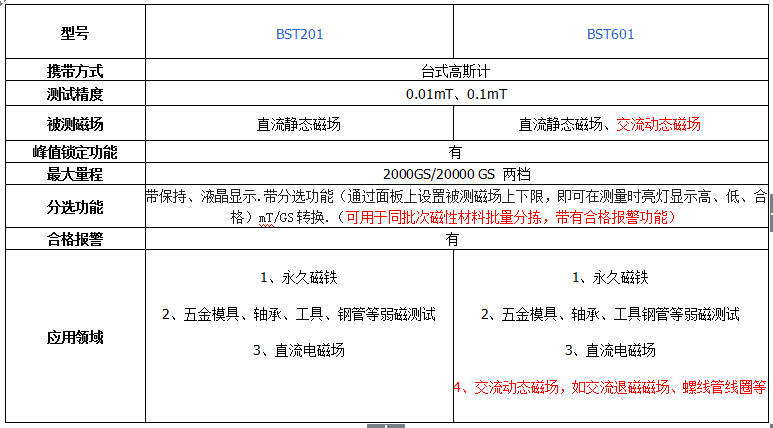Select the 型号 header cell
The width and height of the screenshot is (773, 428).
coord(75,34)
